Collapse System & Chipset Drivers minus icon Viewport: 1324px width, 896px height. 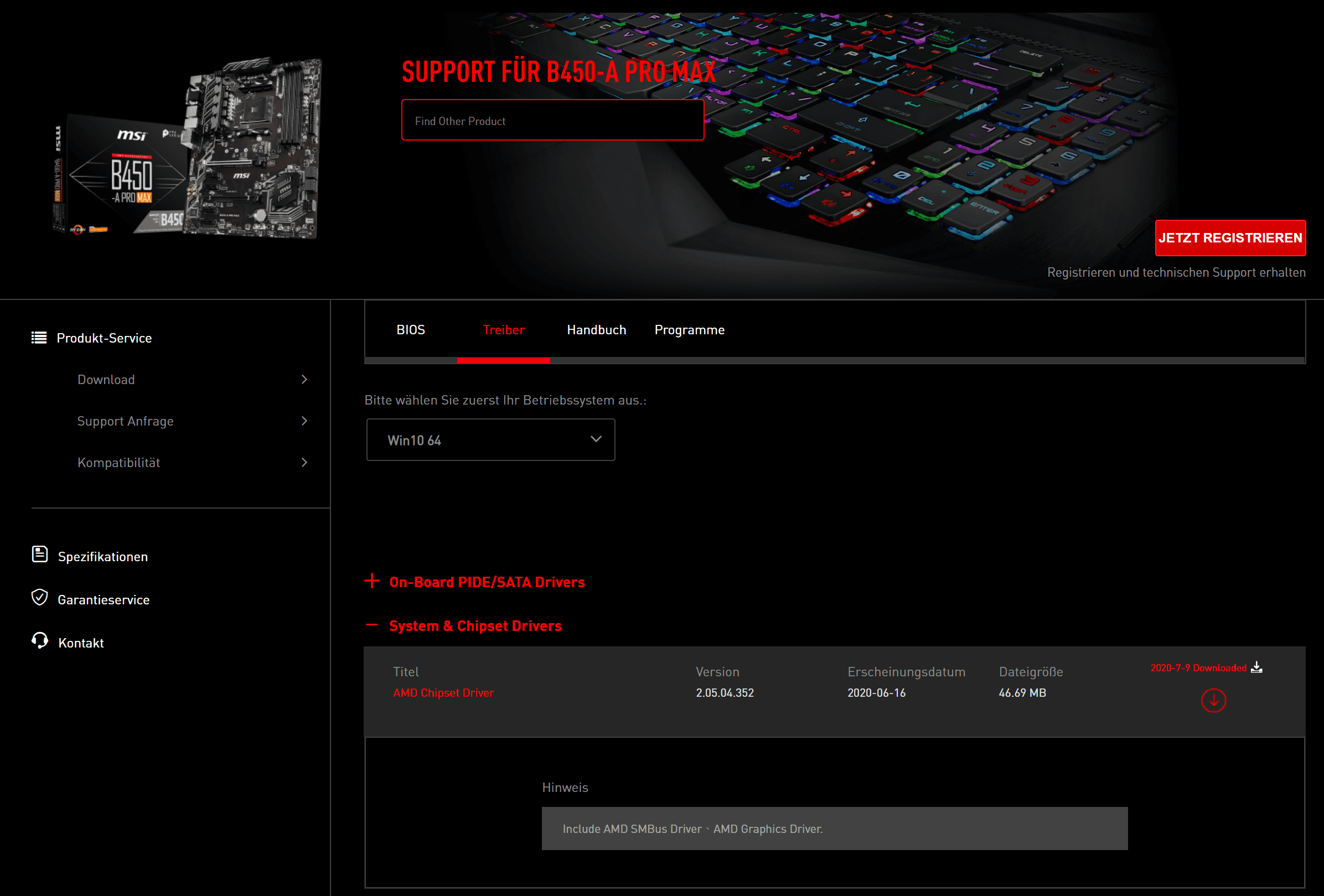[371, 625]
